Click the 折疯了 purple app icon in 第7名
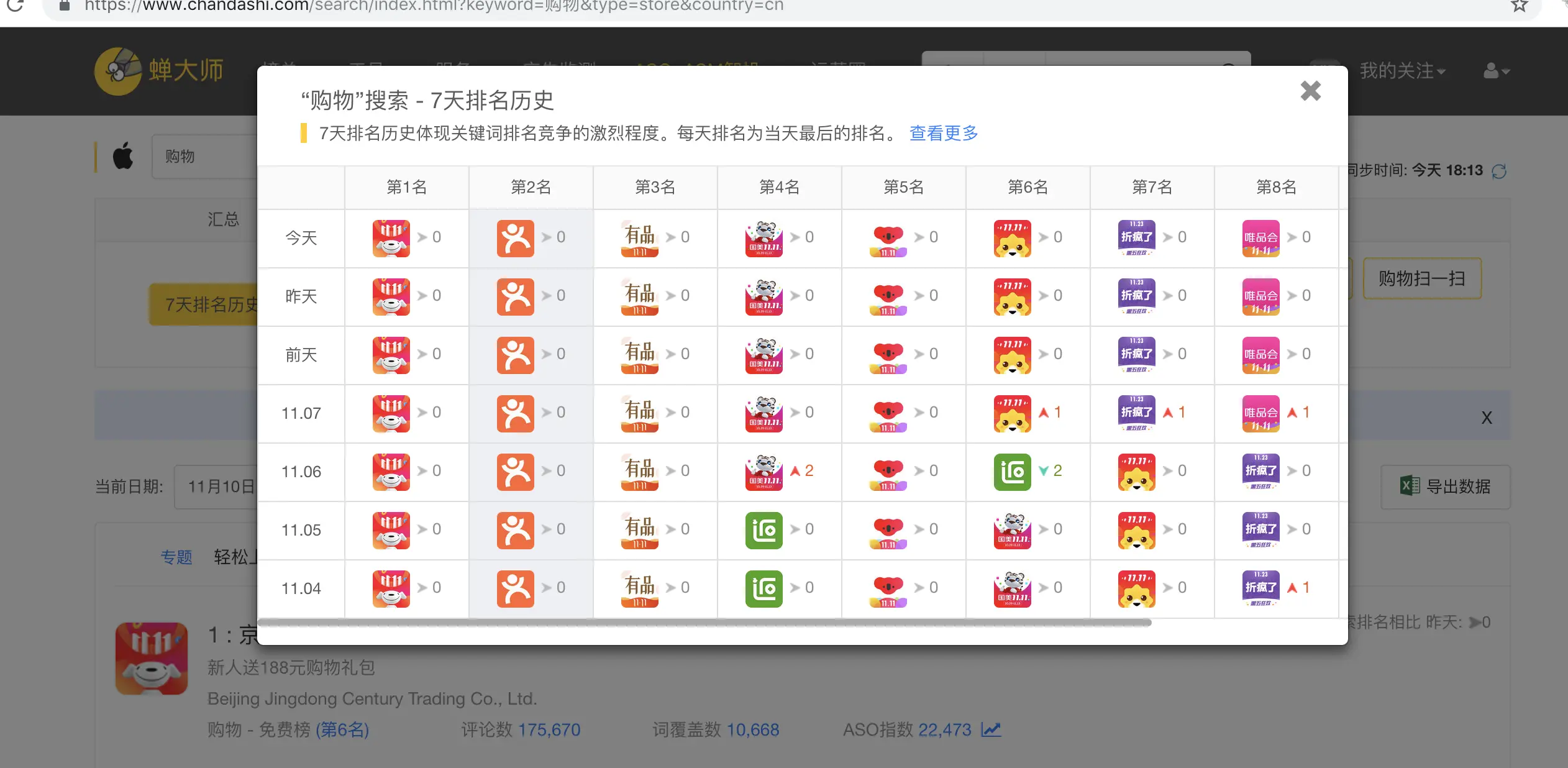1568x768 pixels. (1135, 237)
